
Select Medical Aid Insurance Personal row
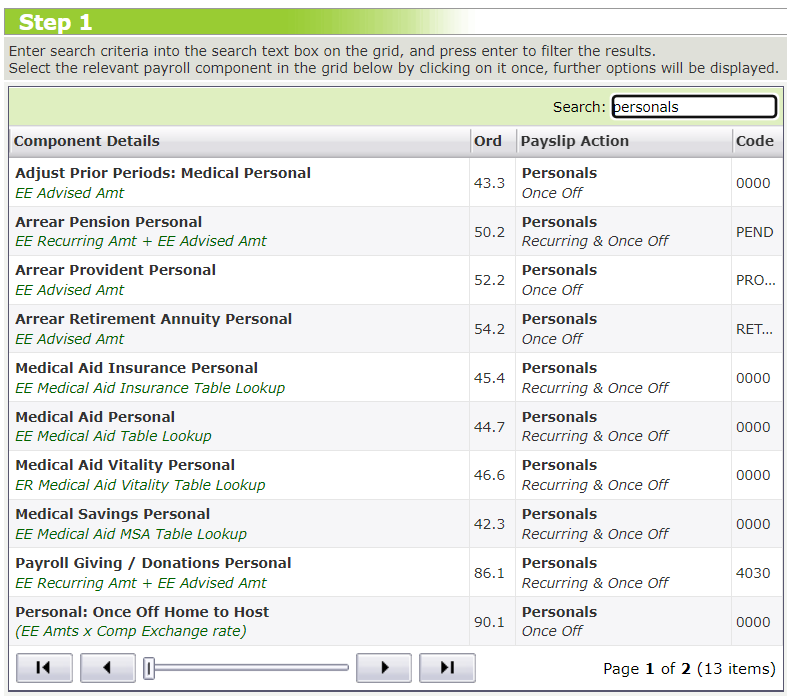(x=137, y=368)
